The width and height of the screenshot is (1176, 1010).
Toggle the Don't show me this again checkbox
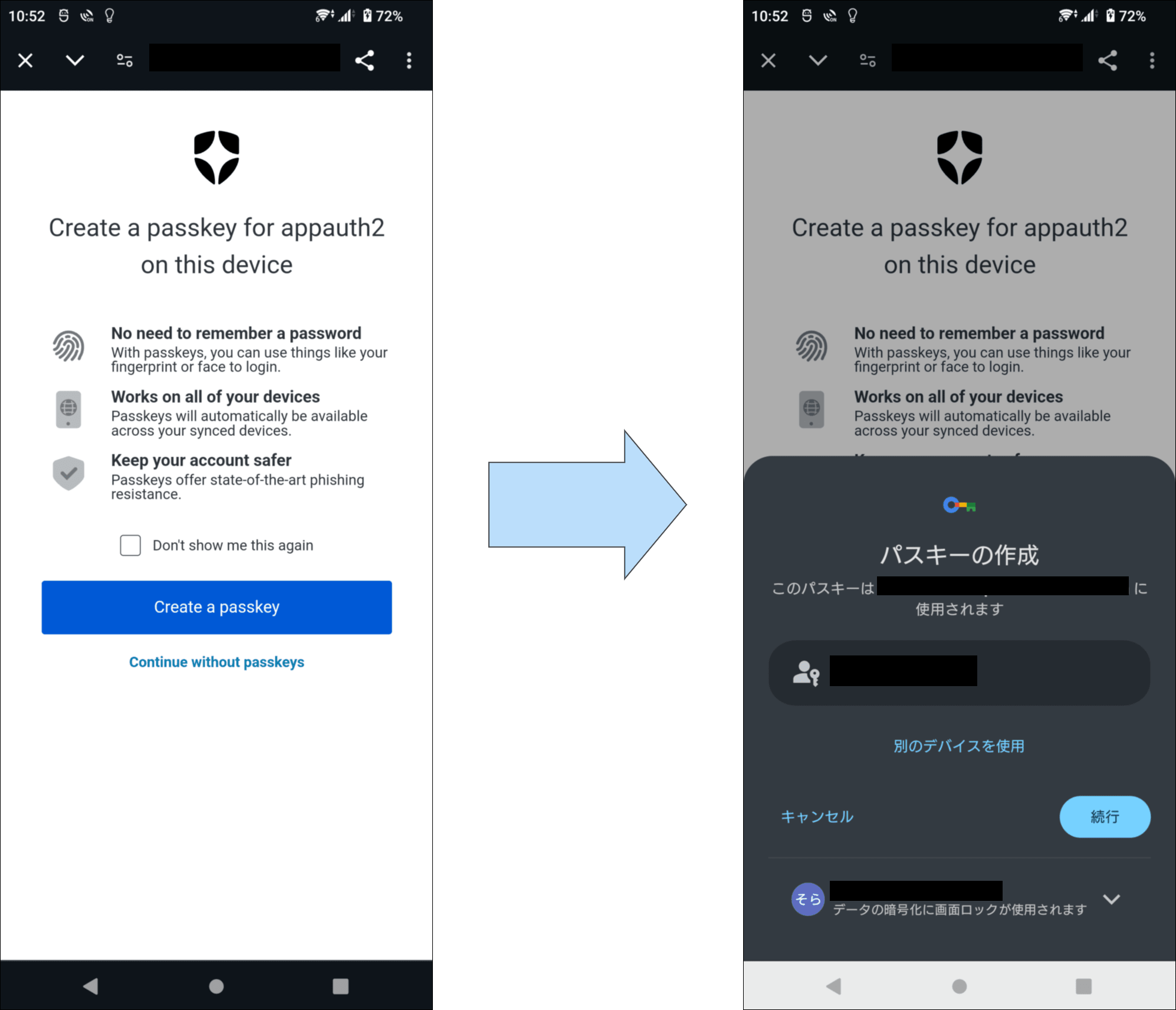131,545
